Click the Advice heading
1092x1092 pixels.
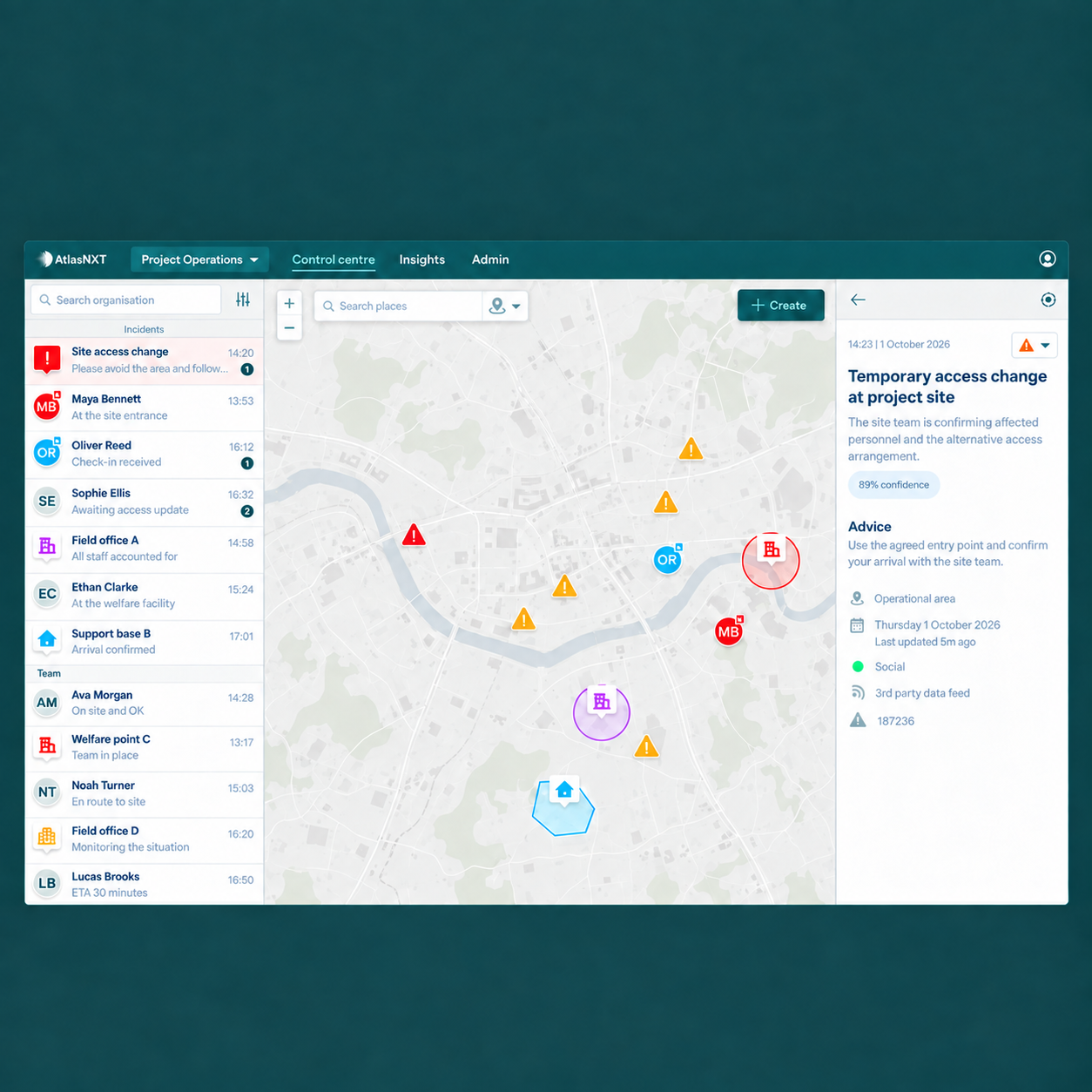[x=870, y=527]
